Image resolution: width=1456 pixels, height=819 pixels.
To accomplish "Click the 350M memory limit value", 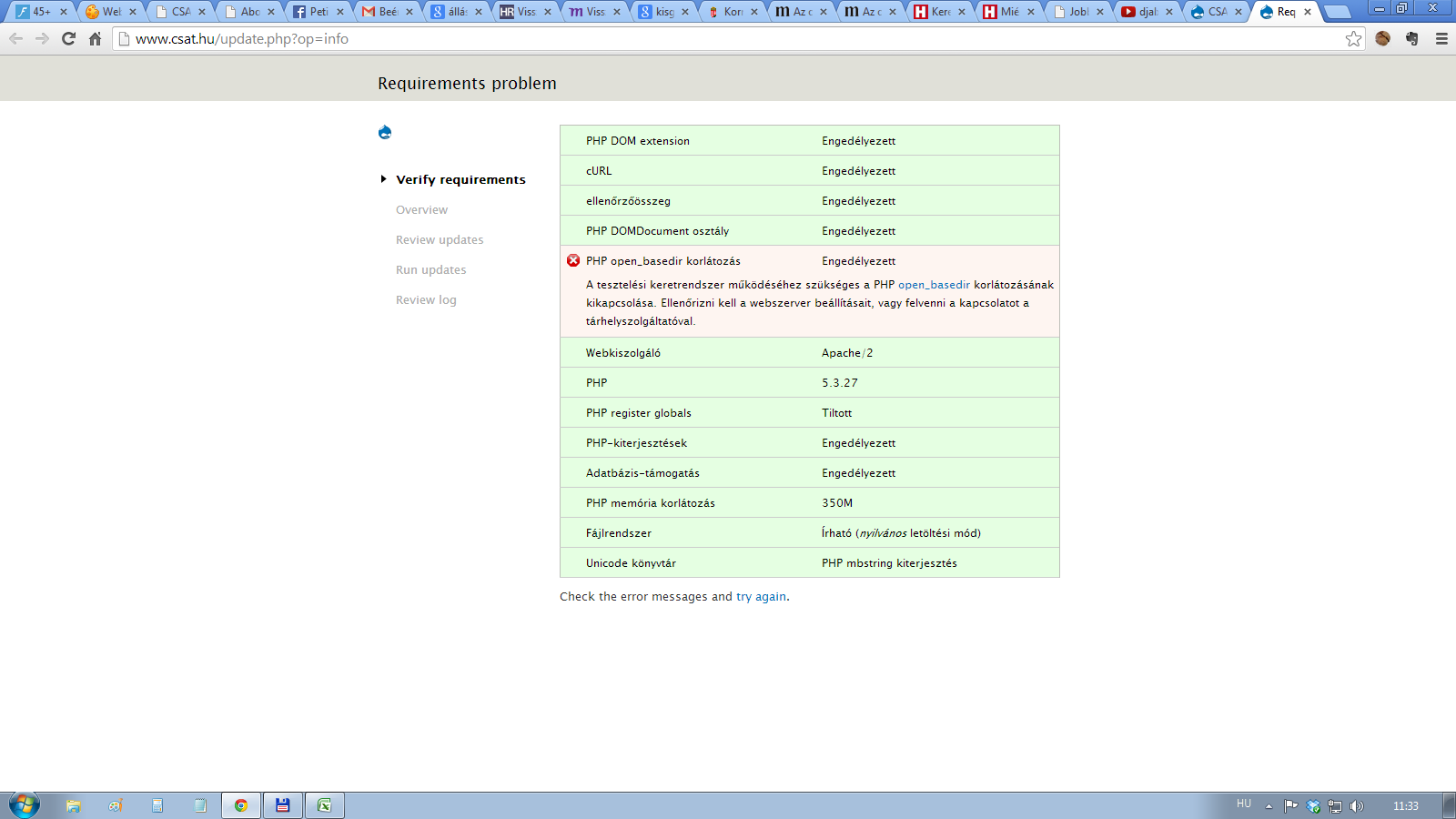I will click(837, 503).
